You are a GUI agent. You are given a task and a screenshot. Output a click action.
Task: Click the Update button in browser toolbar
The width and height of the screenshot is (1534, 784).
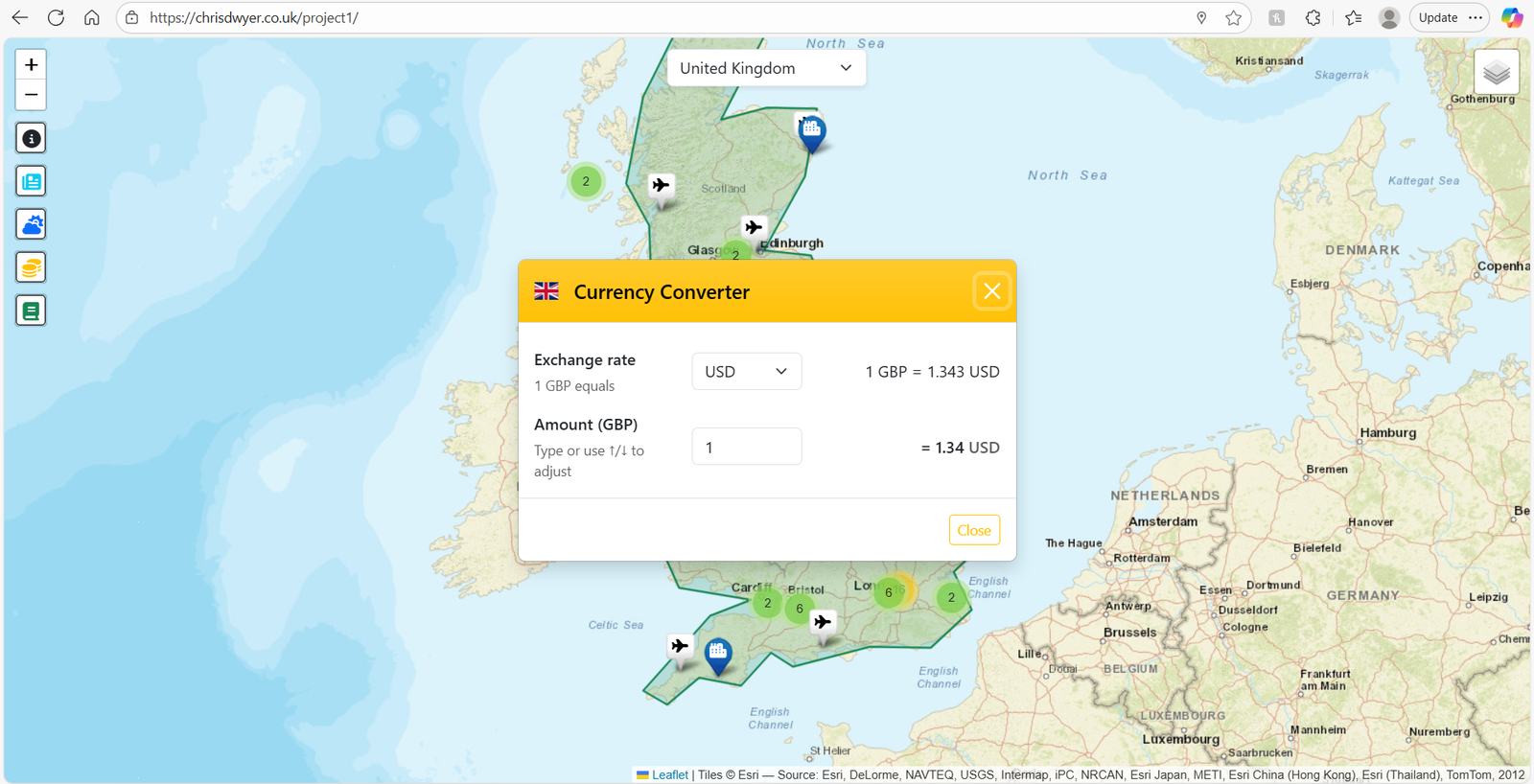coord(1437,18)
